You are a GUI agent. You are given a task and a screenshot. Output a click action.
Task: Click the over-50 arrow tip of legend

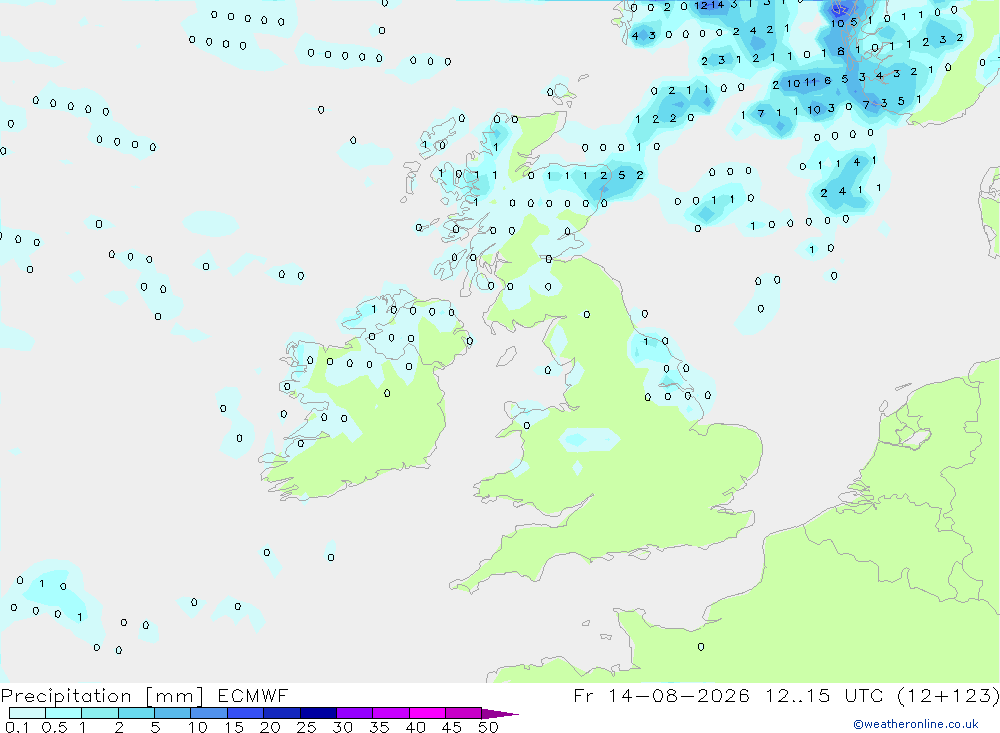click(499, 714)
